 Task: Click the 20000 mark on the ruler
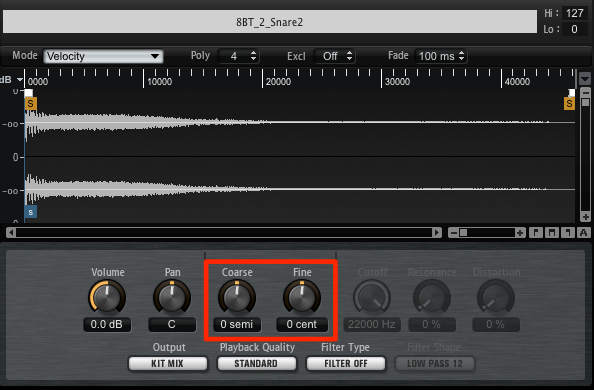click(x=278, y=81)
